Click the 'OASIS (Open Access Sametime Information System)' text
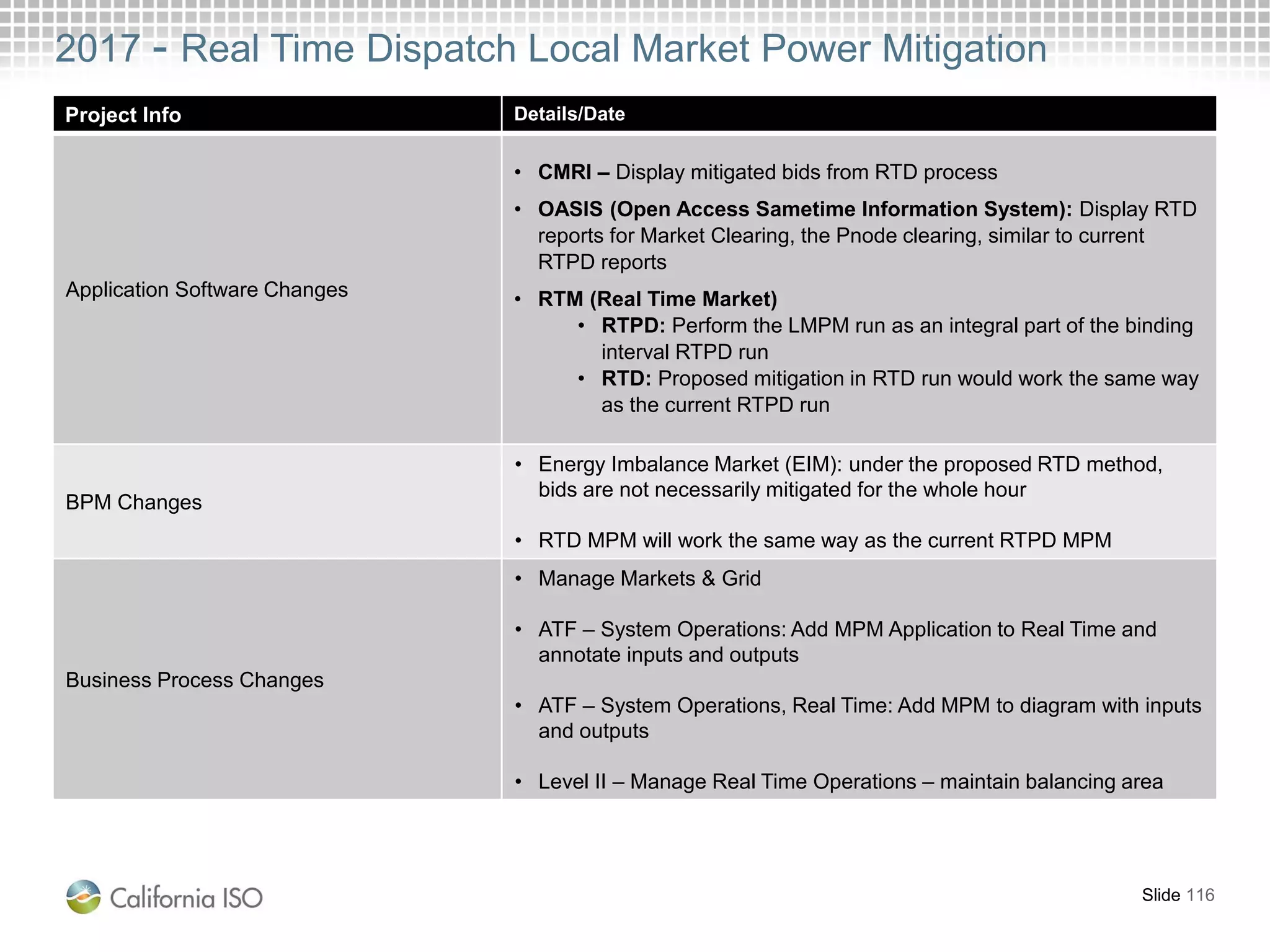Screen dimensions: 1270x952 pyautogui.click(x=804, y=209)
